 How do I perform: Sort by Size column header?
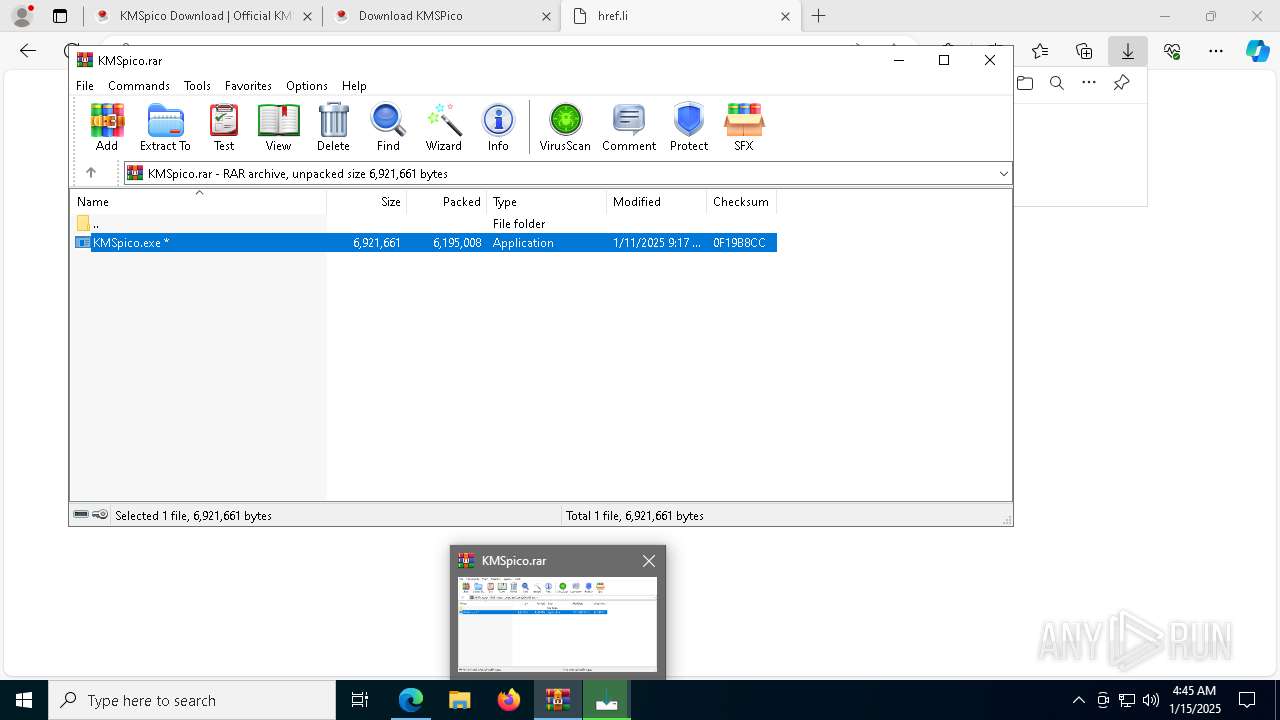coord(367,202)
